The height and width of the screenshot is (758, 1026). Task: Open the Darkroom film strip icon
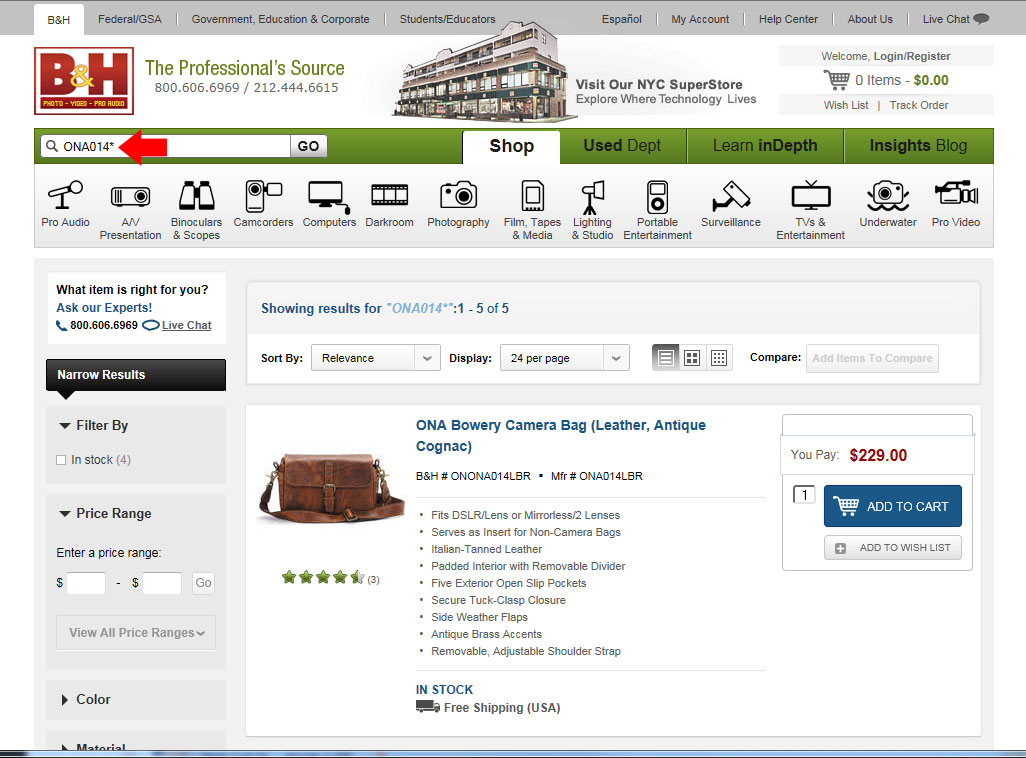point(389,195)
